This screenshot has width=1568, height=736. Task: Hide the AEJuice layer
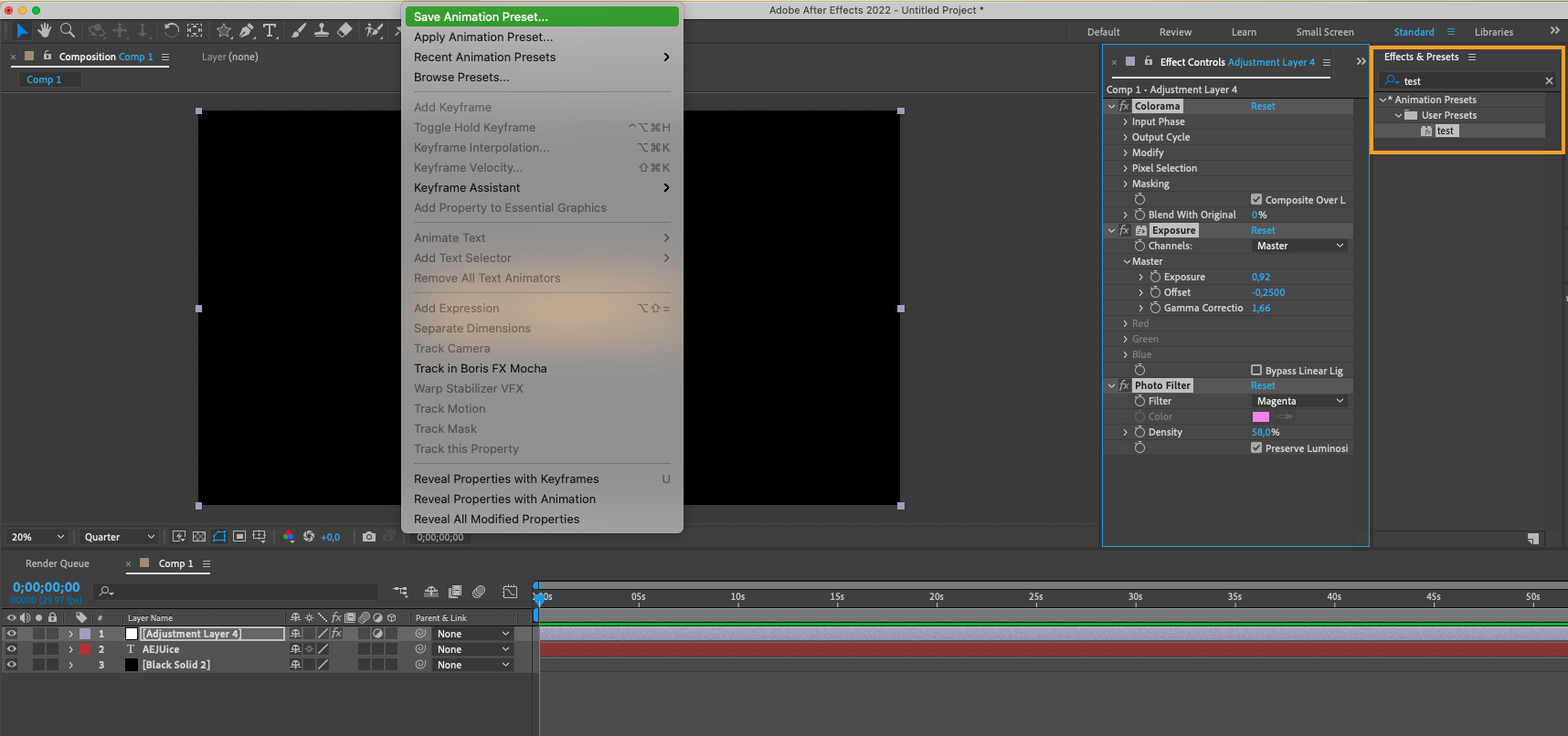click(11, 649)
